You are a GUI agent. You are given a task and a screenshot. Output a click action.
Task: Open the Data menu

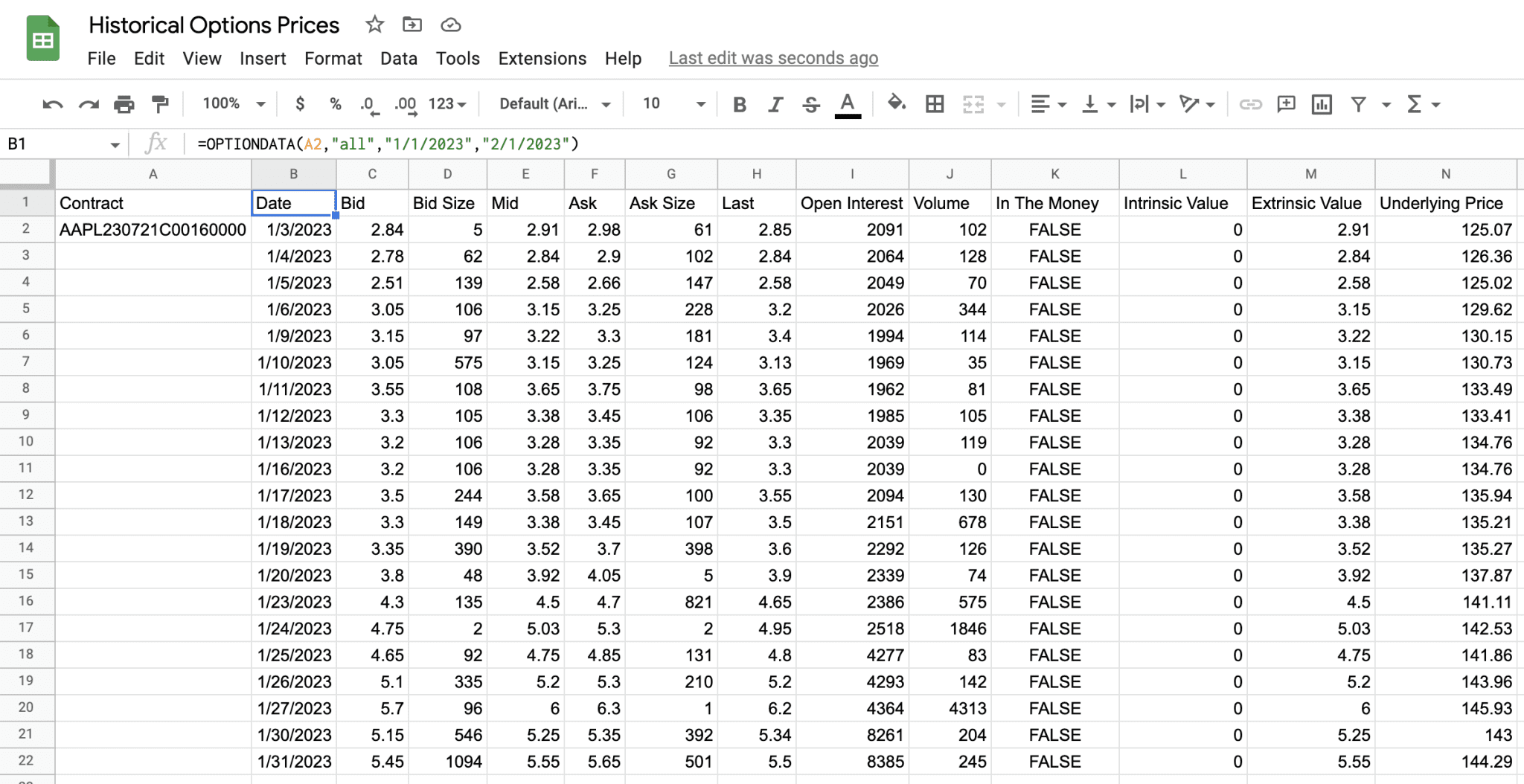click(x=399, y=58)
